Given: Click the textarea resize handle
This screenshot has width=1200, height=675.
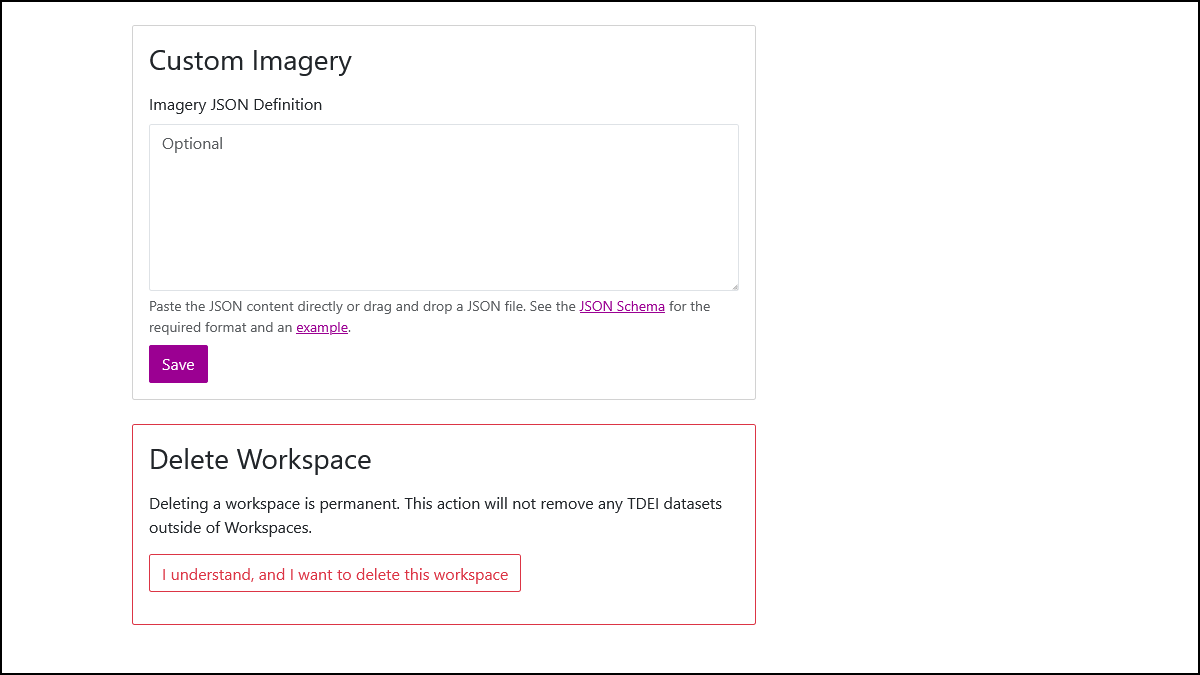Looking at the screenshot, I should coord(735,287).
